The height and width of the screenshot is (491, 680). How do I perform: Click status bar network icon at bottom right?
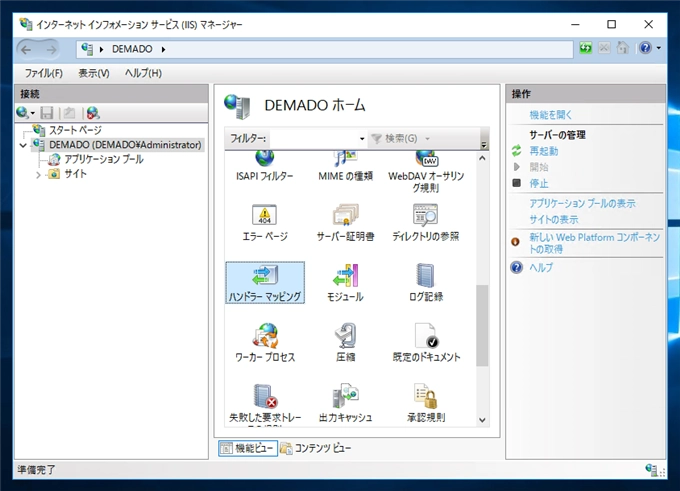pos(651,469)
